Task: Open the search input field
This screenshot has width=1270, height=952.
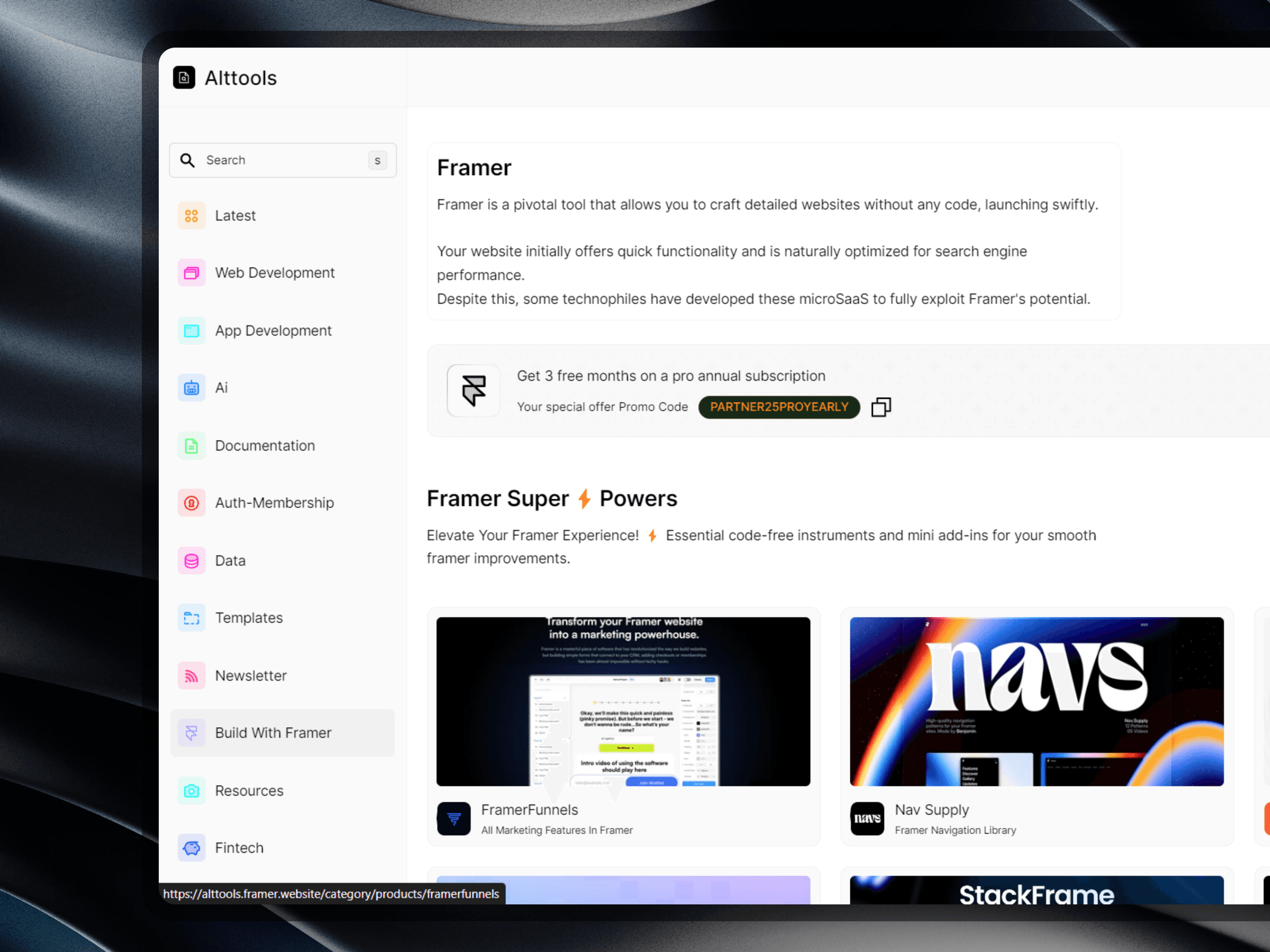Action: pyautogui.click(x=283, y=160)
